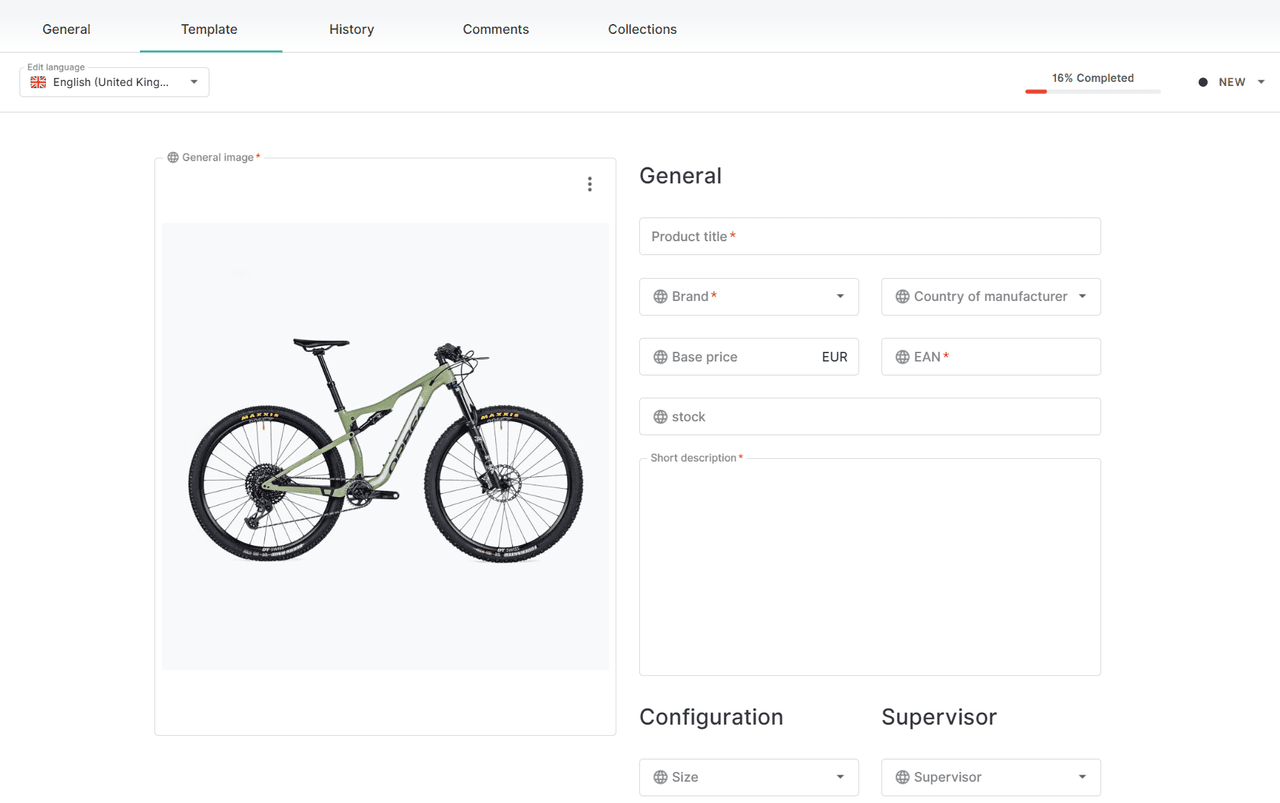Open the NEW status dropdown
This screenshot has width=1280, height=803.
pyautogui.click(x=1232, y=82)
